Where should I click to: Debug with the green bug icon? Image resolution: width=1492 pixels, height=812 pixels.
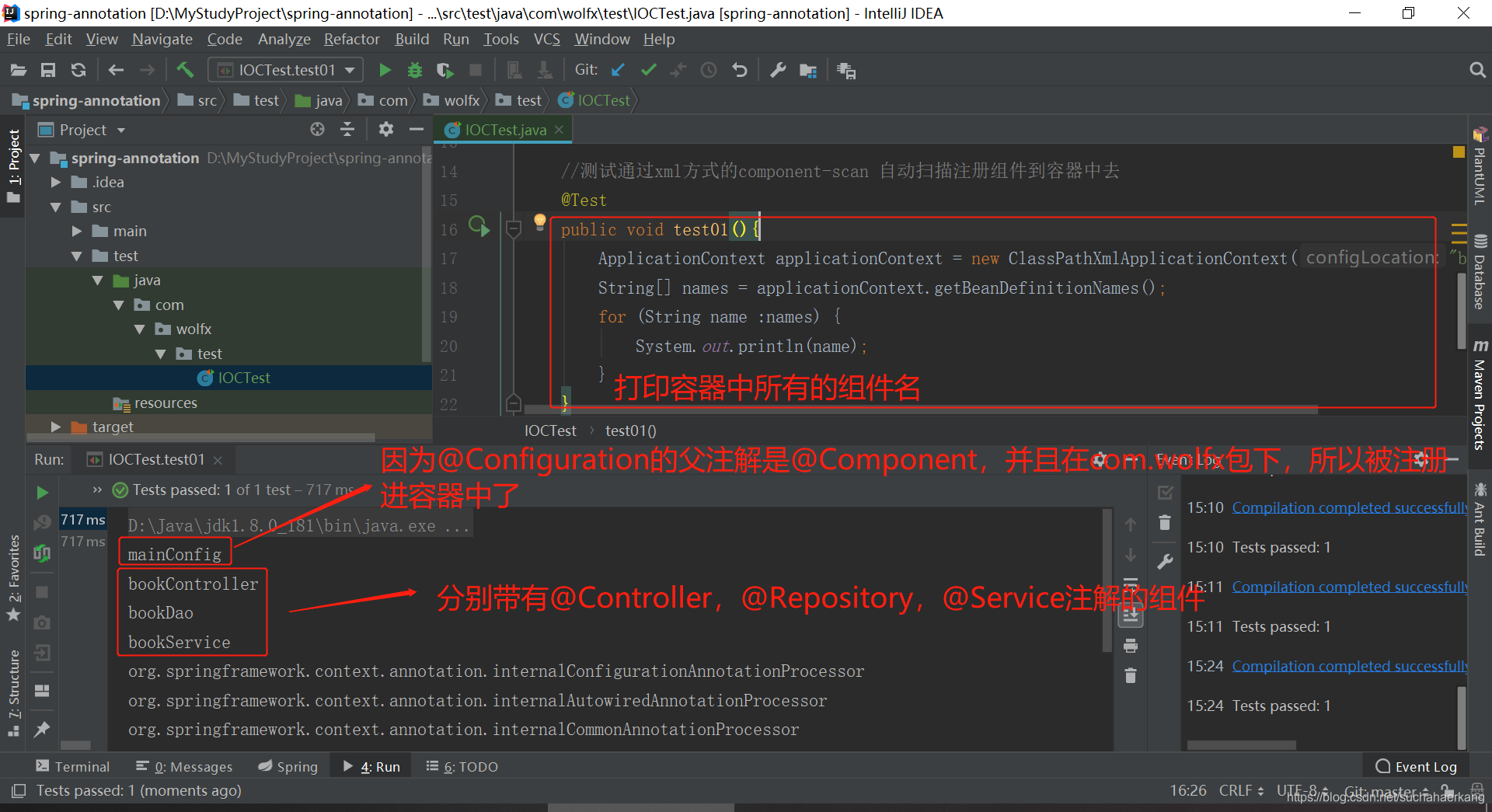415,71
